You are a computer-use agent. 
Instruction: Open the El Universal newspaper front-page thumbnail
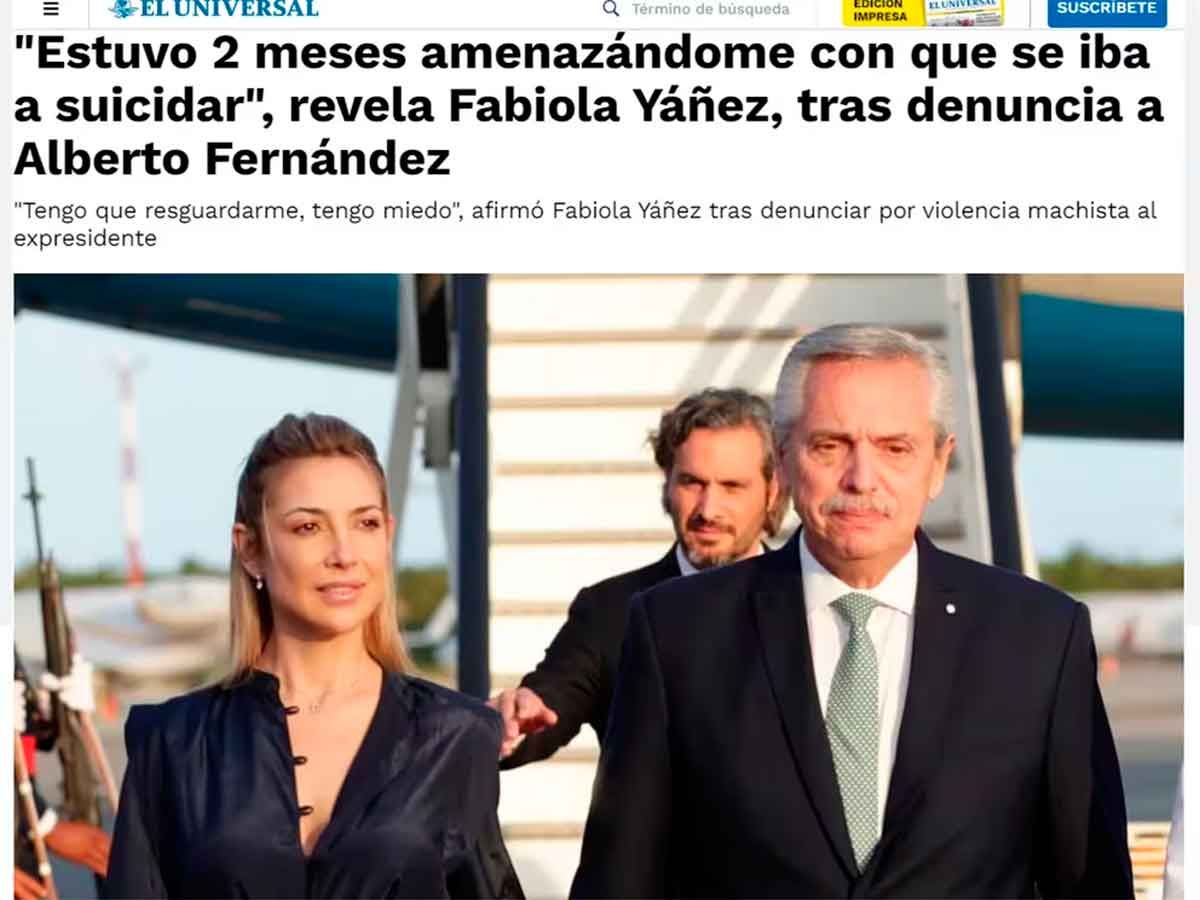pos(964,12)
